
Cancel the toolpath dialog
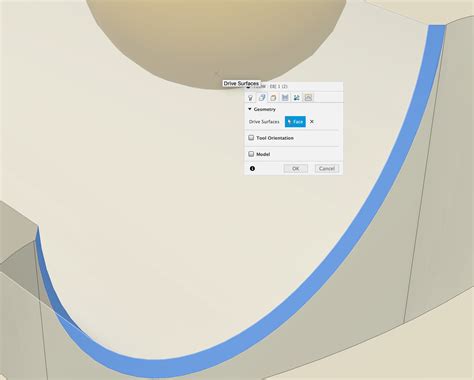coord(327,169)
